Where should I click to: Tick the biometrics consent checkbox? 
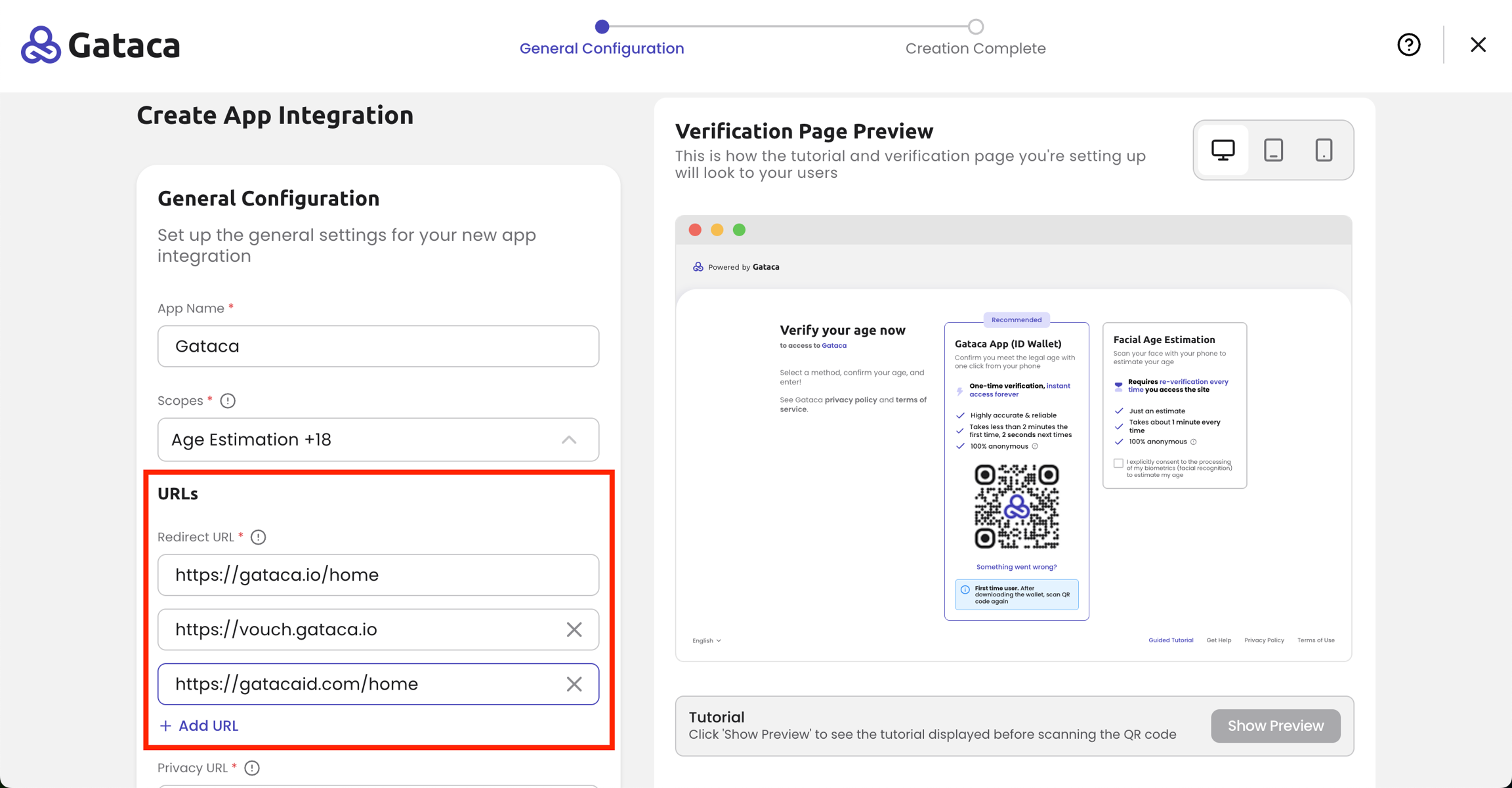tap(1118, 463)
